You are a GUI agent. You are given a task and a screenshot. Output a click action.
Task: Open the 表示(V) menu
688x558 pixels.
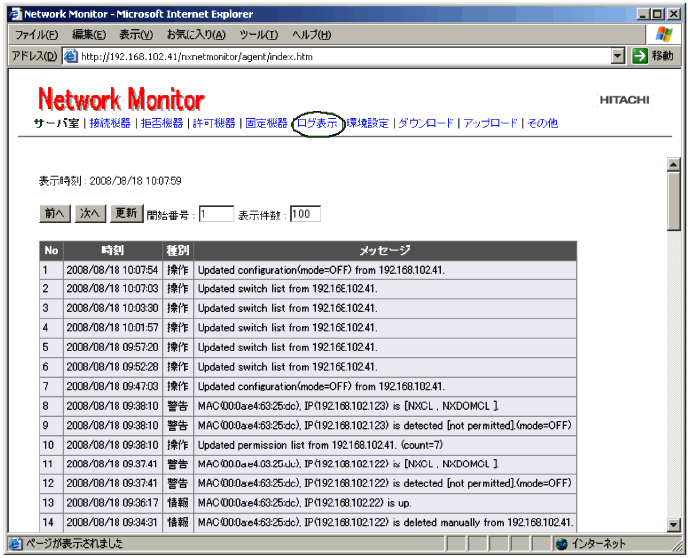point(136,35)
